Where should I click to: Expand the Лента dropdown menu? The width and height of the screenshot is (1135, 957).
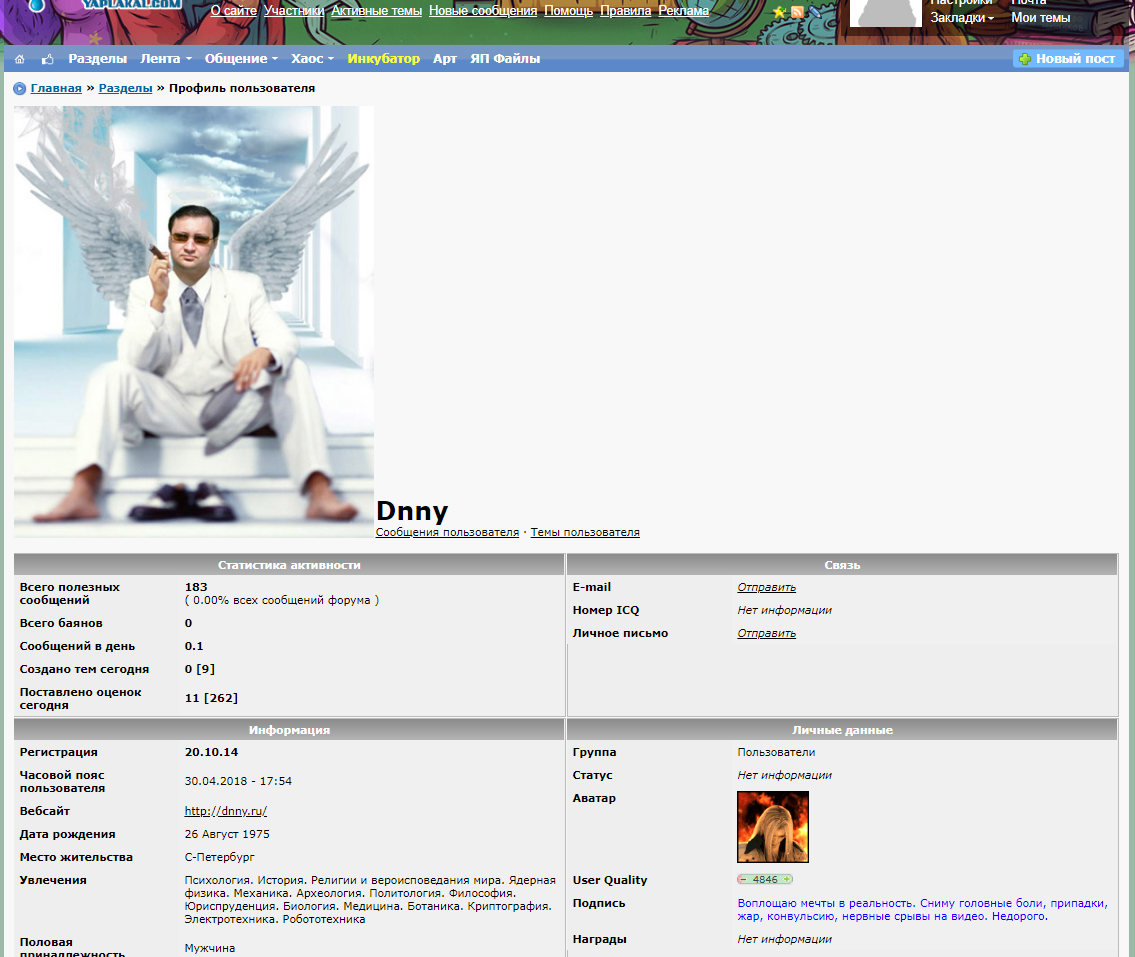[x=166, y=59]
